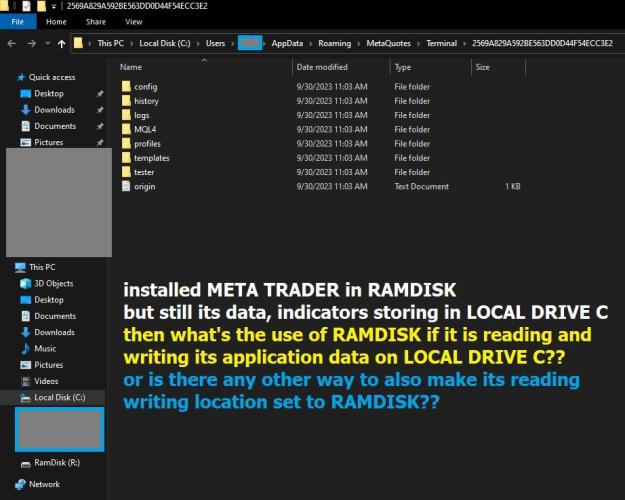Open pinned Downloads under Quick access
Screen dimensions: 625x500
coord(55,110)
